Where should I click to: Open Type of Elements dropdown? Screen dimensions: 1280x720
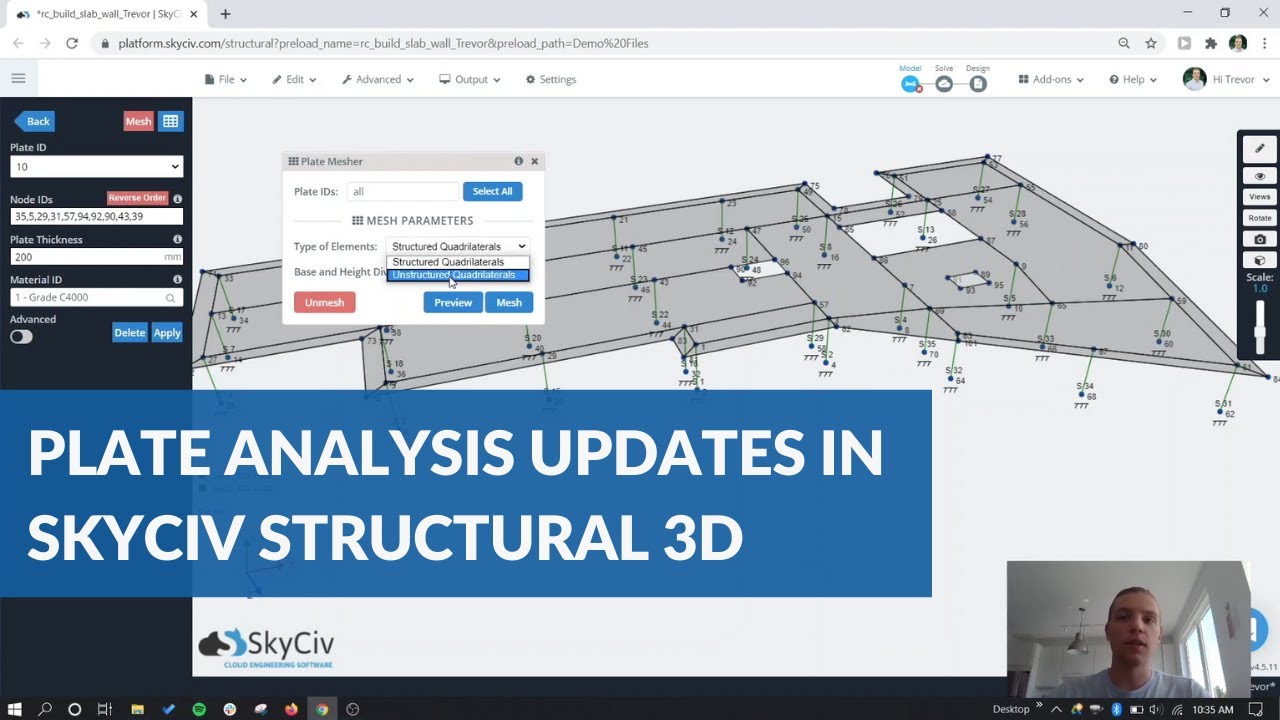click(x=458, y=246)
